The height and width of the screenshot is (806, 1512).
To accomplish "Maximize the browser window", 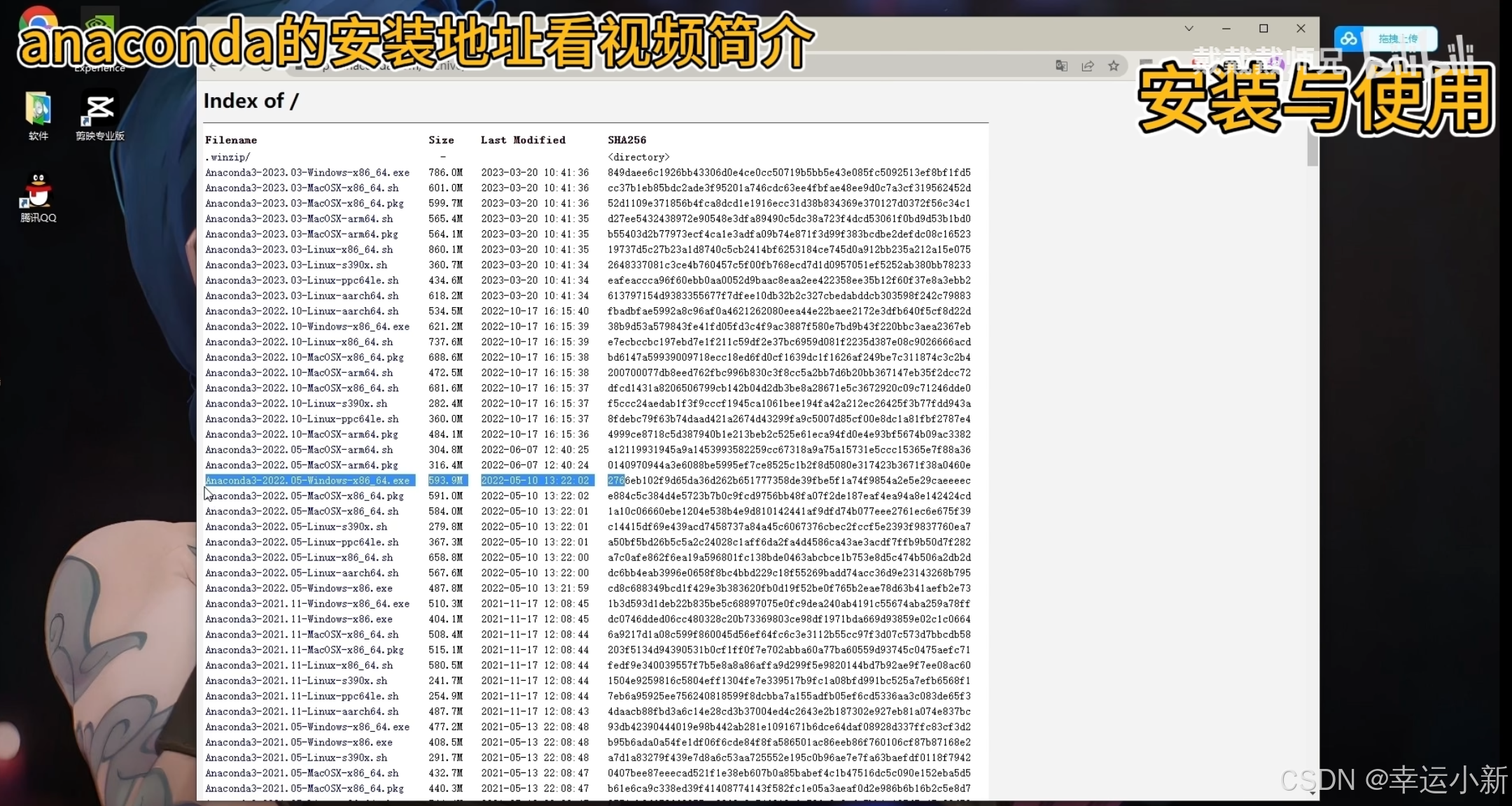I will (x=1263, y=29).
